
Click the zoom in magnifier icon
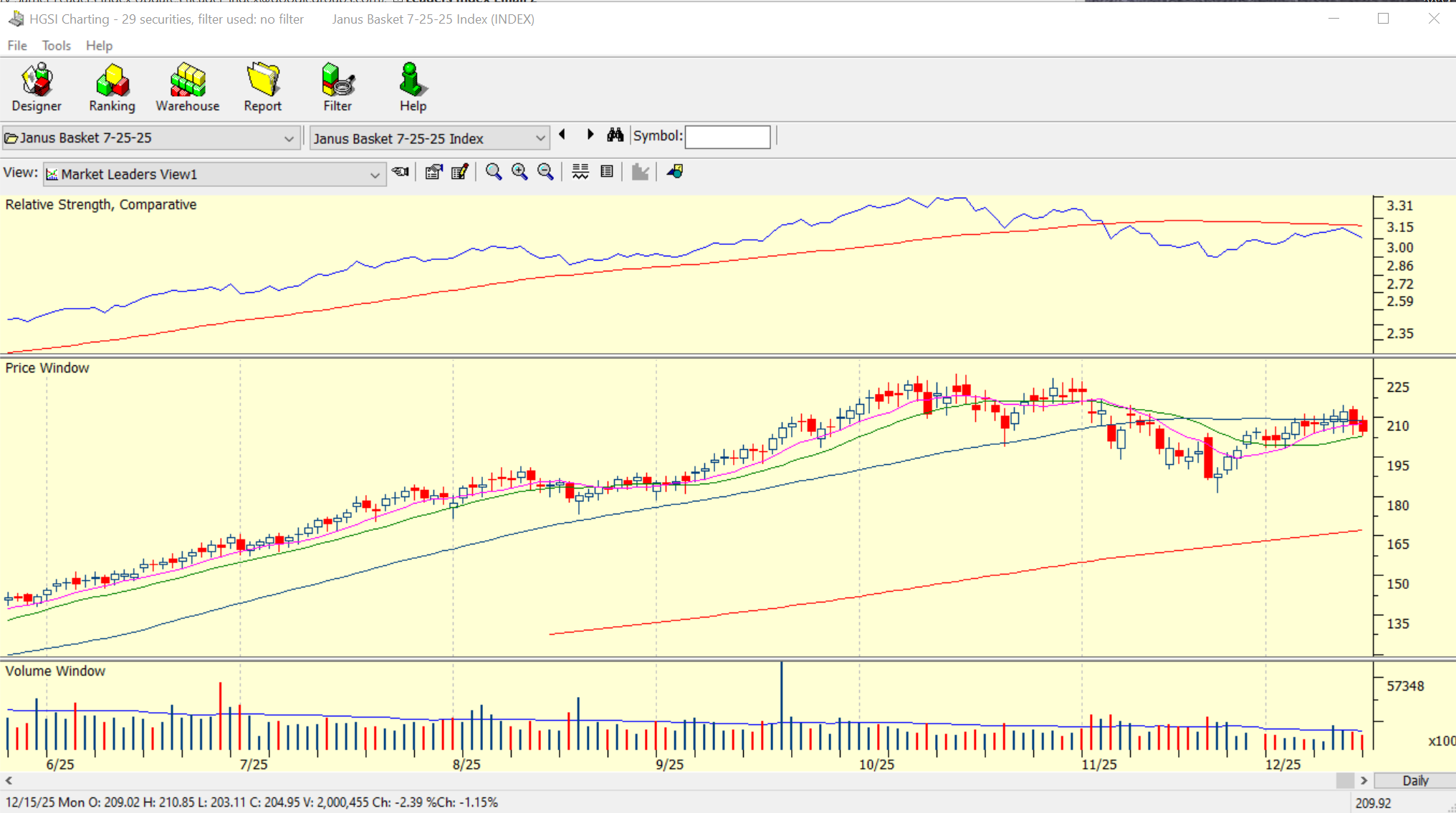point(519,172)
